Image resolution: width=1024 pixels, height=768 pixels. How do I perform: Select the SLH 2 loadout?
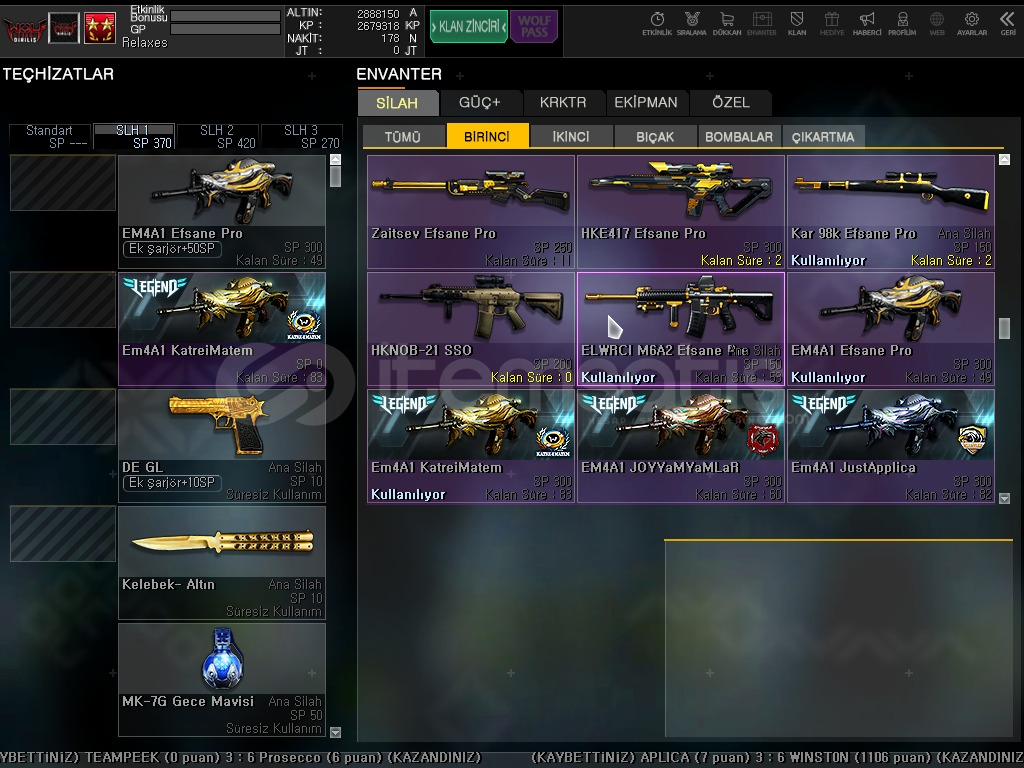(217, 136)
